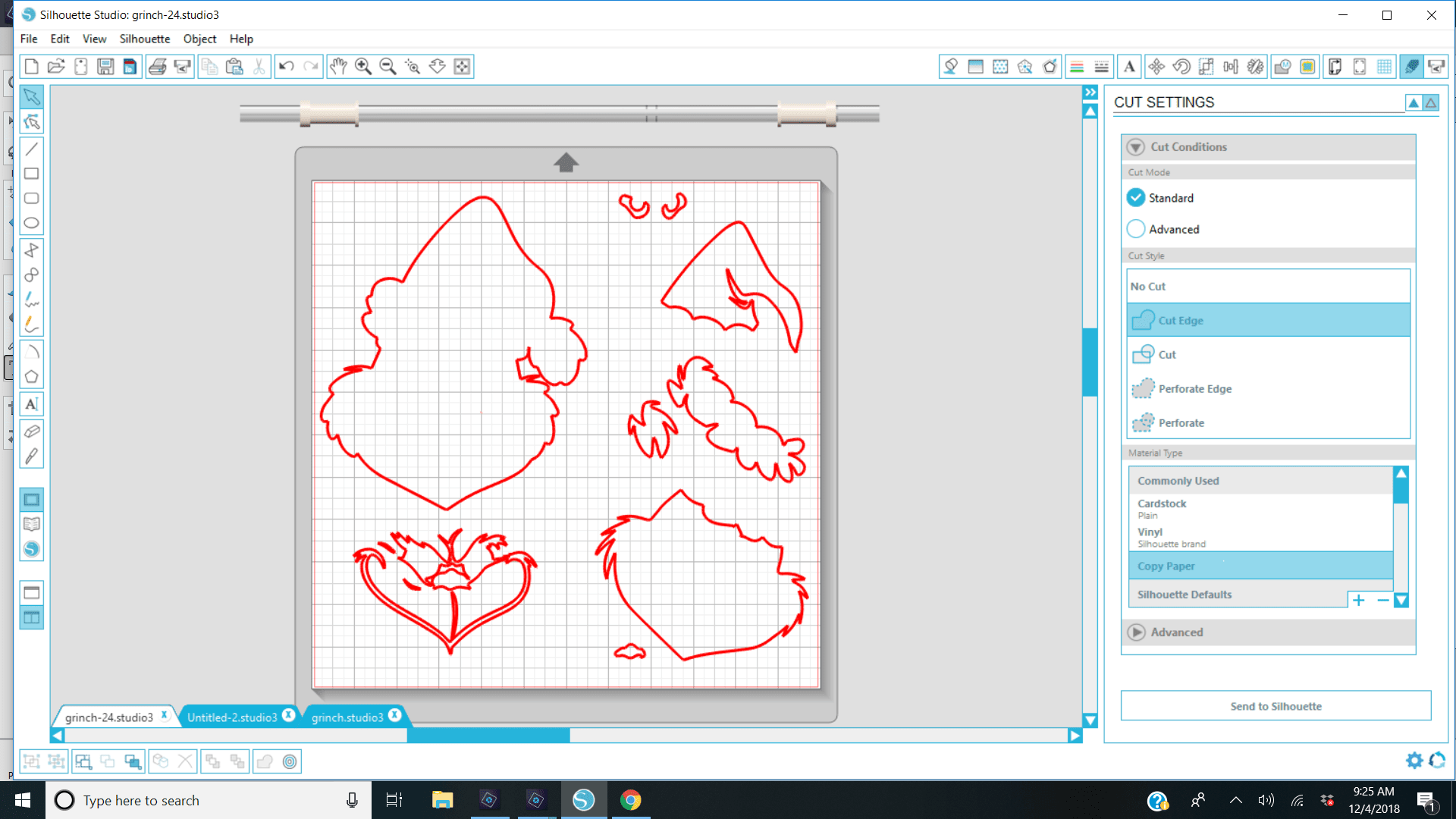Select the Select arrow tool
This screenshot has width=1456, height=819.
pyautogui.click(x=31, y=96)
